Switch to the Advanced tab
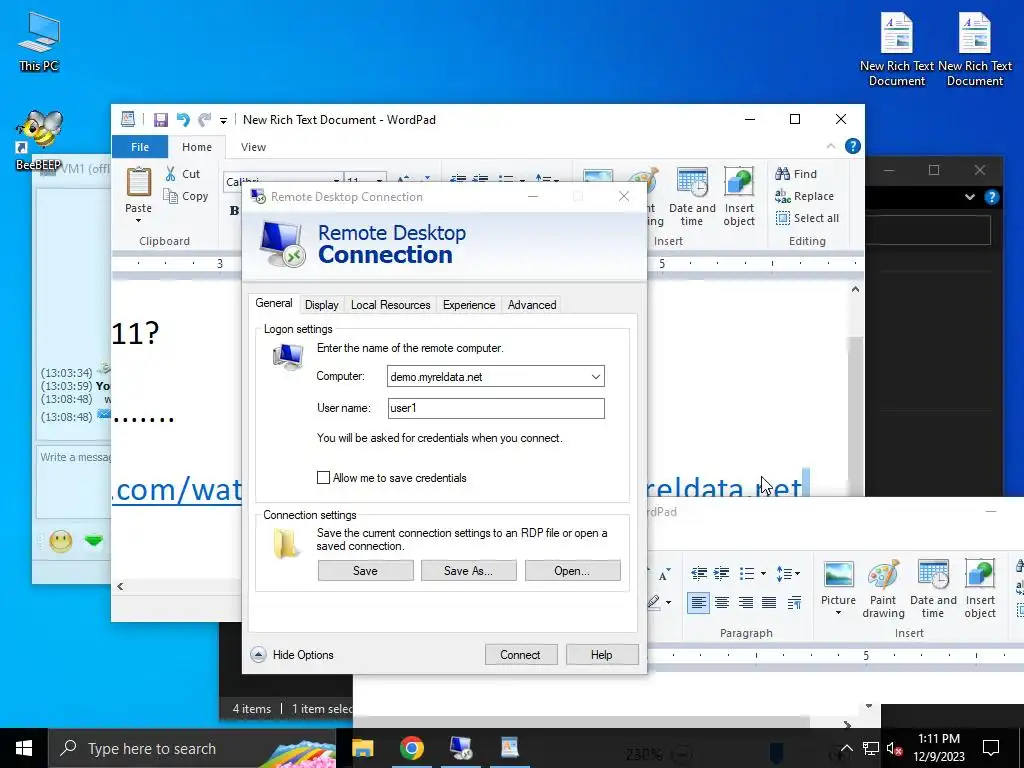 click(532, 305)
